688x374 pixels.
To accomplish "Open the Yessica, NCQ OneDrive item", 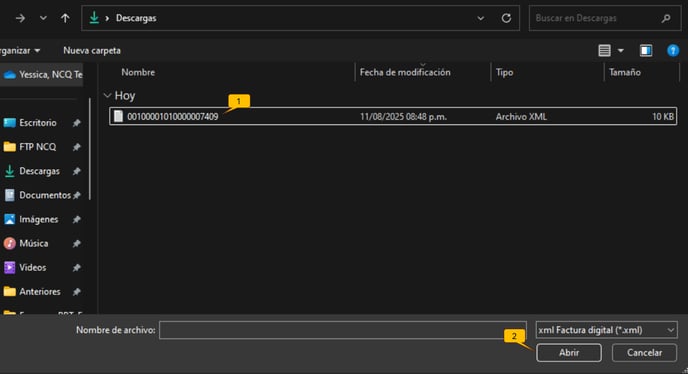I will coord(42,75).
